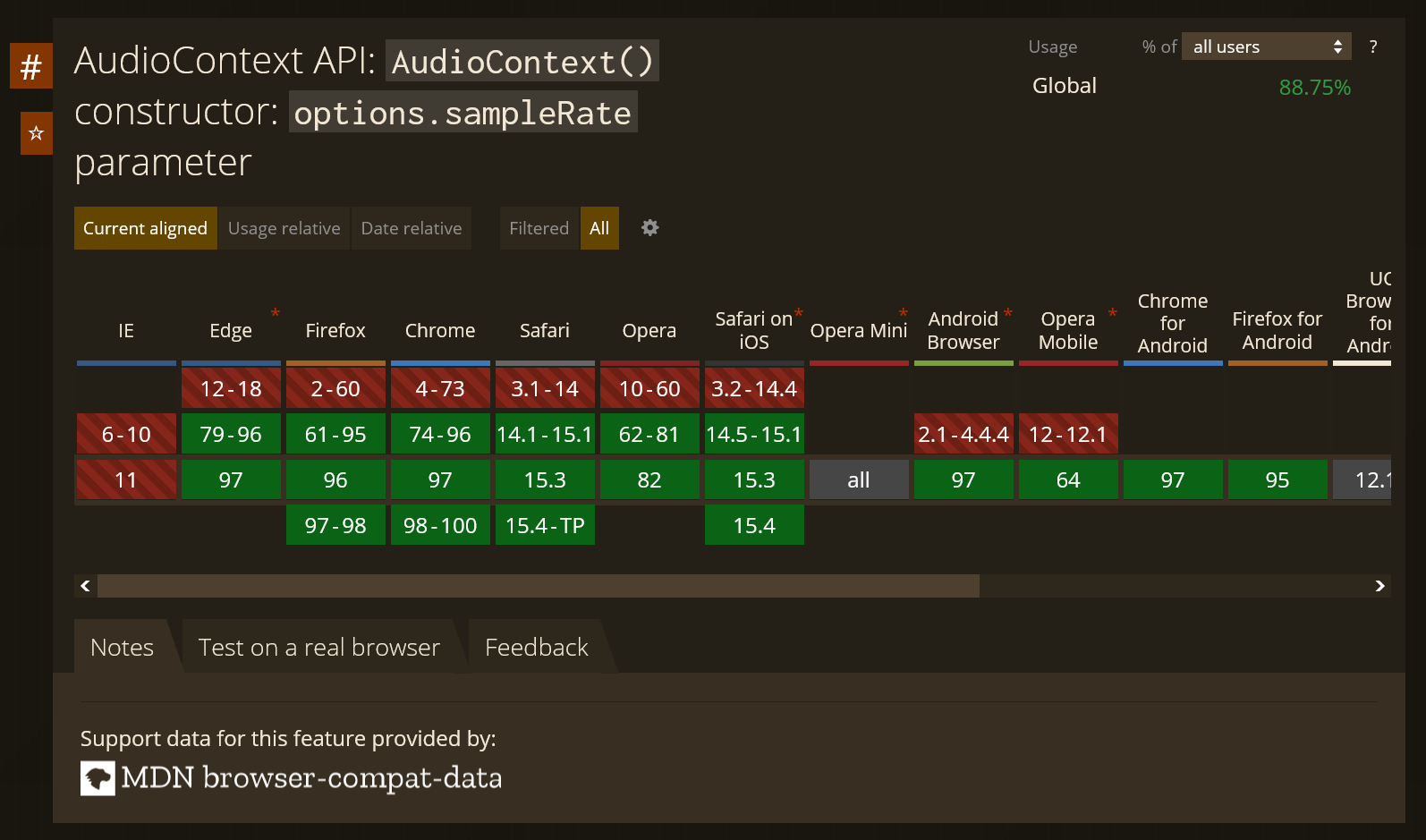This screenshot has width=1426, height=840.
Task: Star this feature as favorite
Action: 37,133
